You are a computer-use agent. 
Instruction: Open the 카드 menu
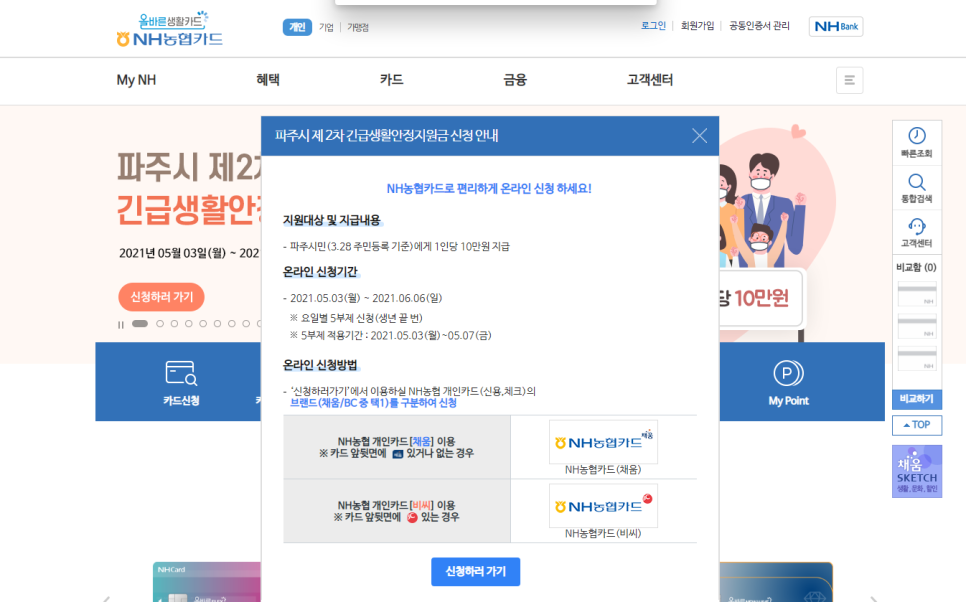point(391,80)
